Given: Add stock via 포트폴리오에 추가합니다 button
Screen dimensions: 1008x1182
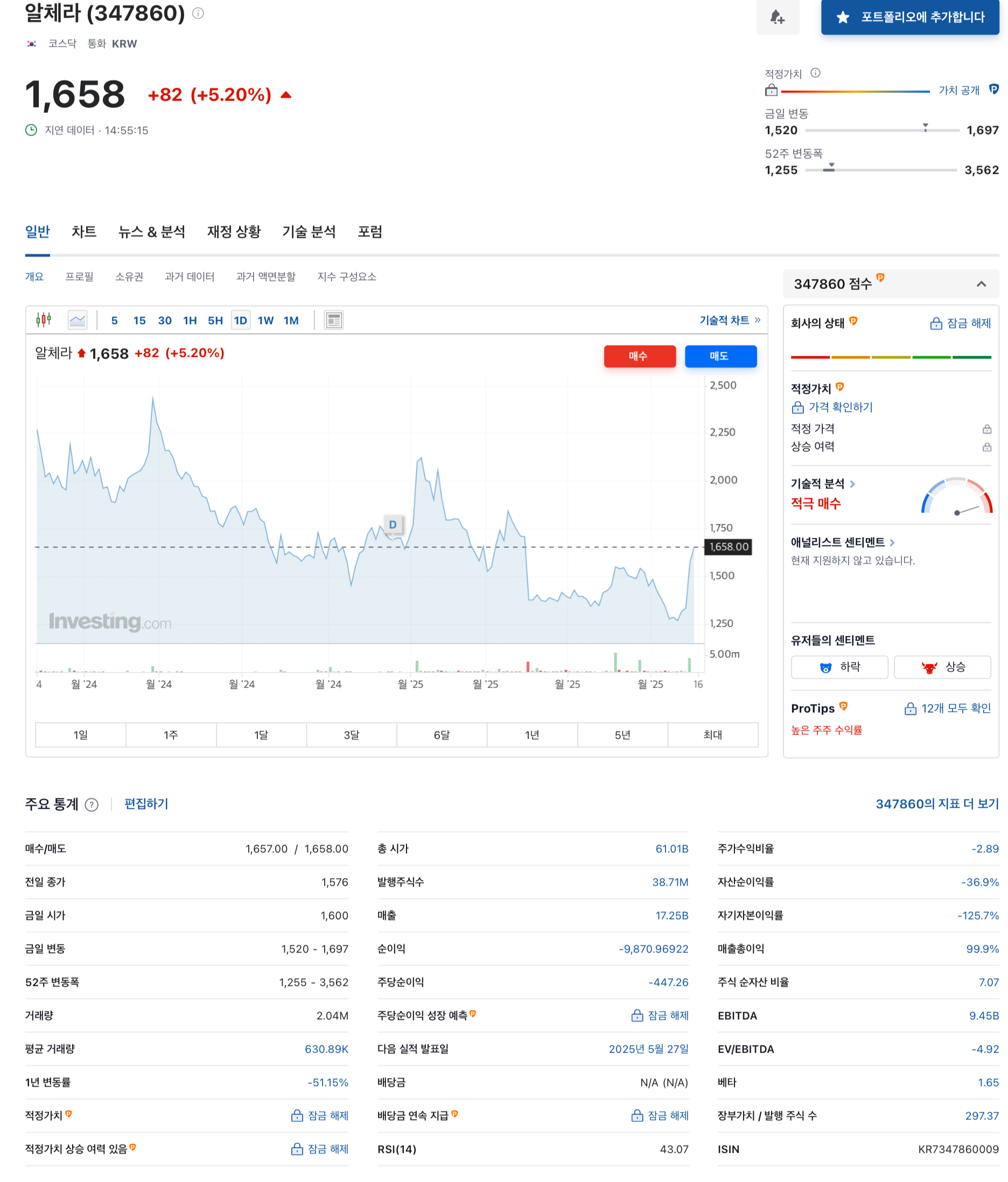Looking at the screenshot, I should [x=910, y=17].
